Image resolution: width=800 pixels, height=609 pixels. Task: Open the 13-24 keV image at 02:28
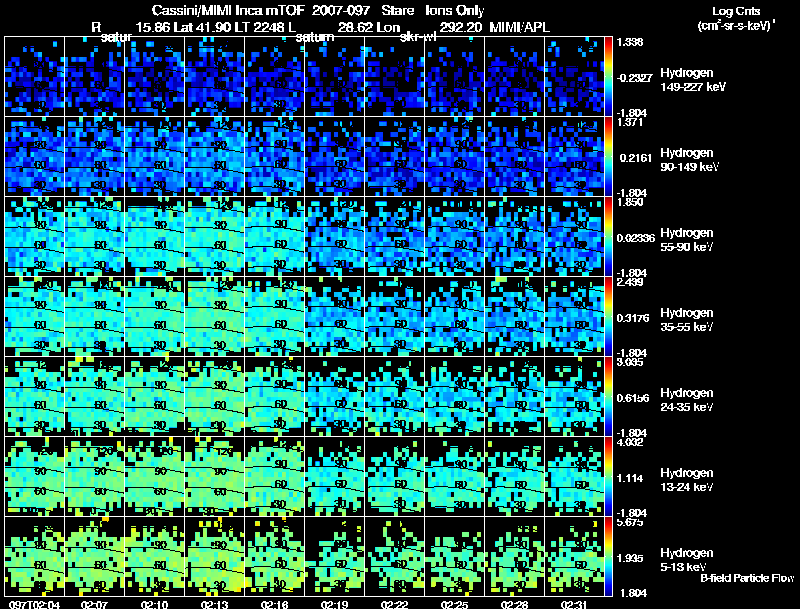point(514,477)
